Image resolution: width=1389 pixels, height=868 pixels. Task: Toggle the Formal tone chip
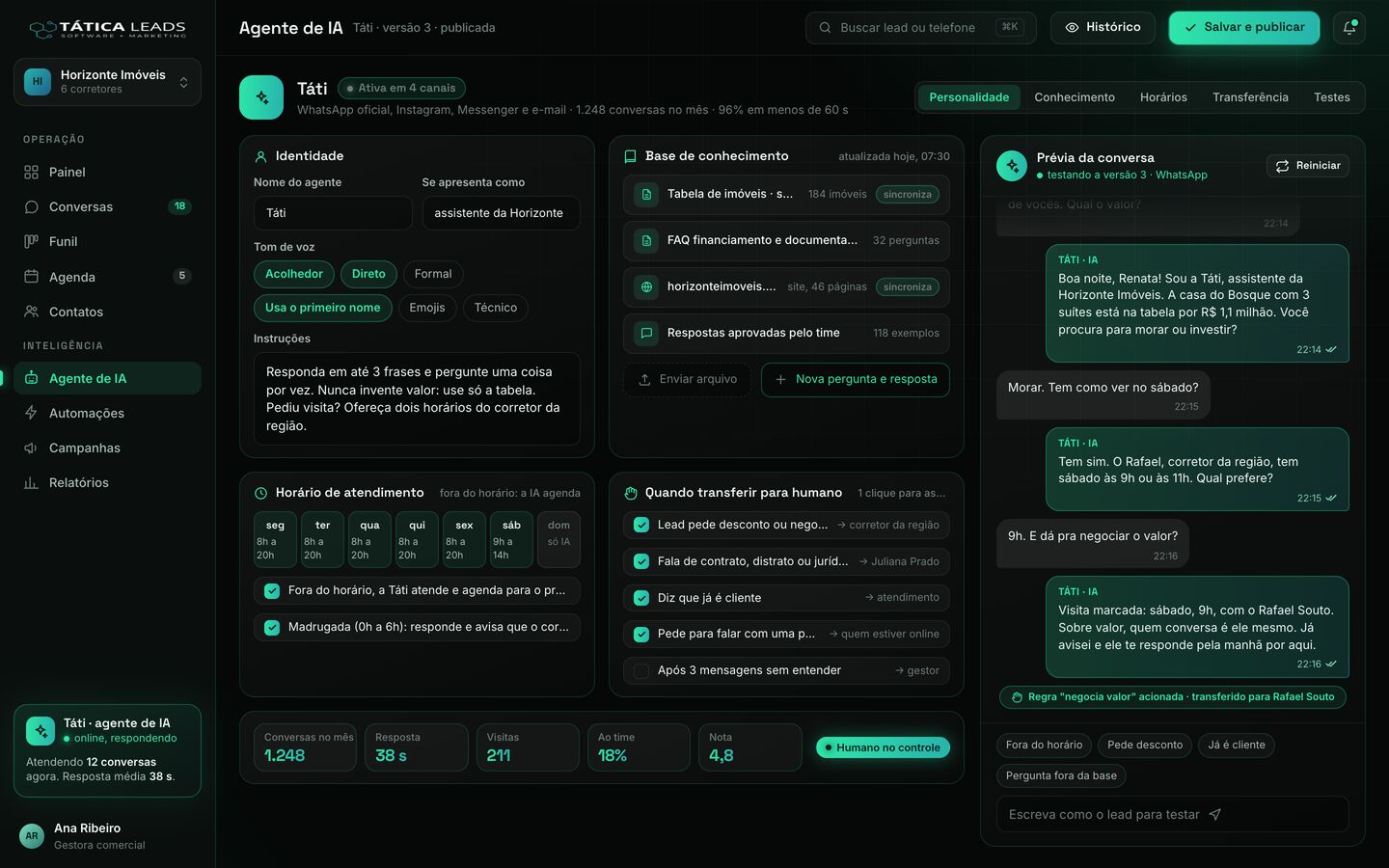point(433,274)
